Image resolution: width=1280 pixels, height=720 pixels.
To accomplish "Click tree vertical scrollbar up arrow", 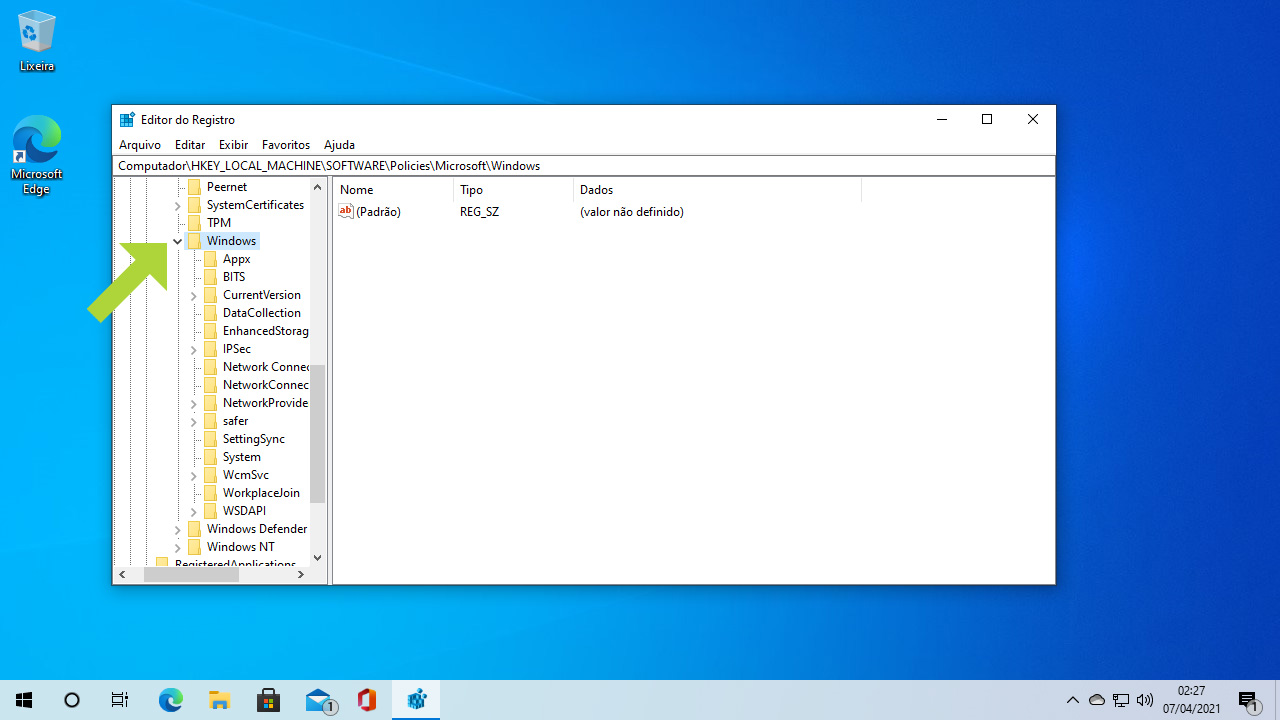I will pos(318,187).
